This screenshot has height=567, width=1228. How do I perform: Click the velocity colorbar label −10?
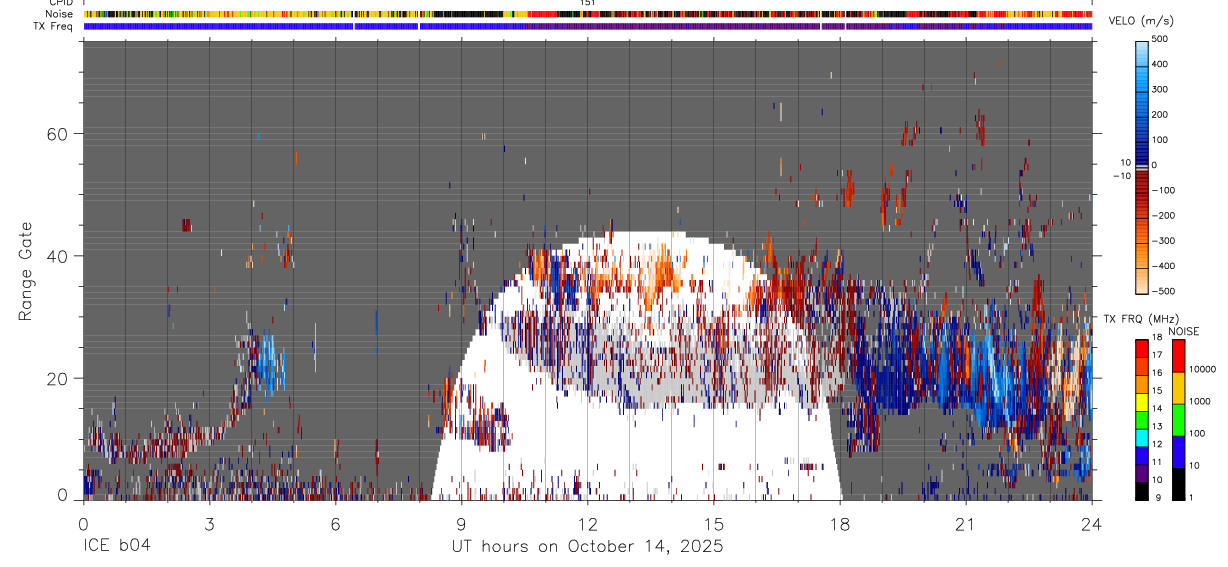click(x=1121, y=176)
